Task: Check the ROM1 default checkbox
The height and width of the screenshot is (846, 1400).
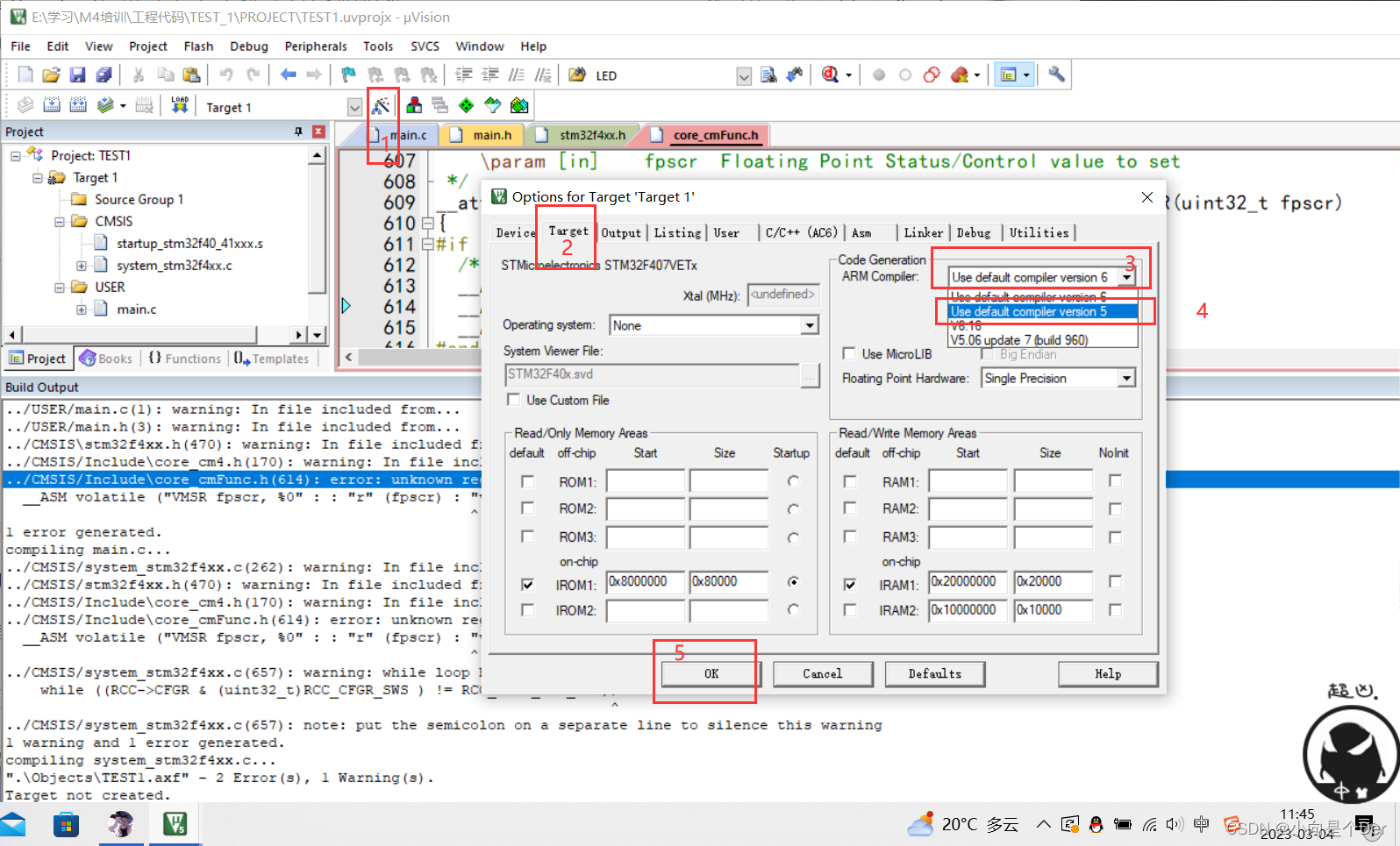Action: (x=527, y=481)
